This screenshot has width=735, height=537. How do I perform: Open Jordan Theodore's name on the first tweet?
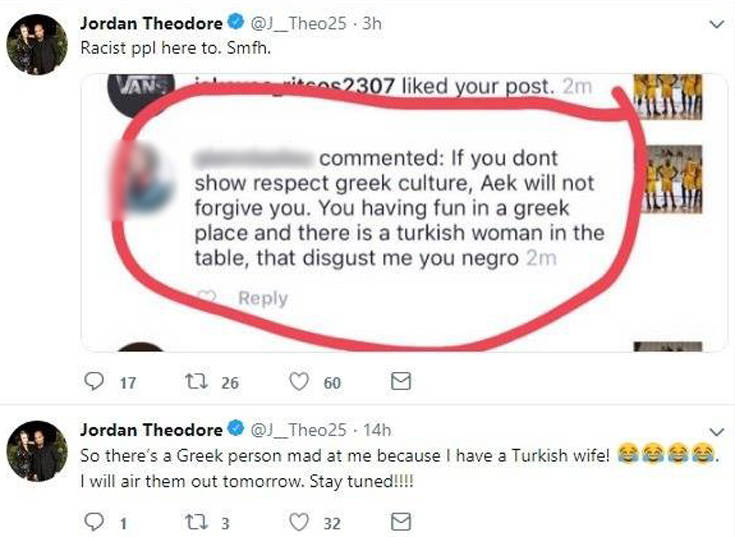click(x=151, y=23)
